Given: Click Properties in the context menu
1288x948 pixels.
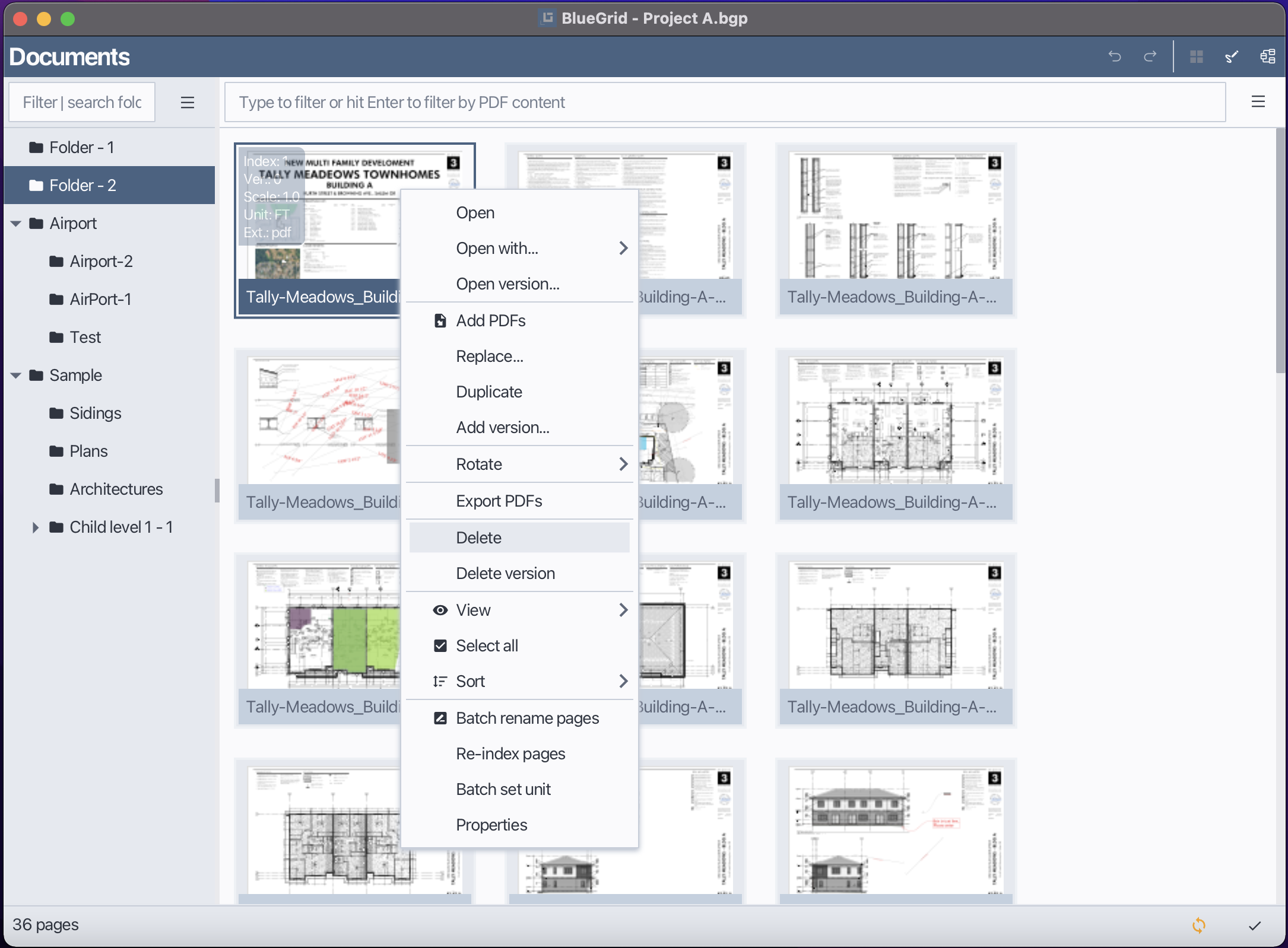Looking at the screenshot, I should pos(491,825).
